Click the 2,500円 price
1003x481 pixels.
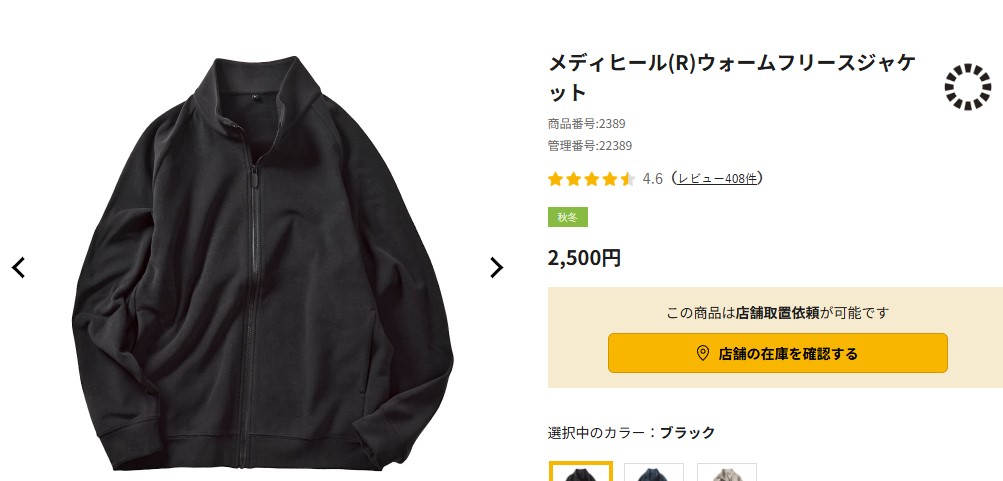584,258
